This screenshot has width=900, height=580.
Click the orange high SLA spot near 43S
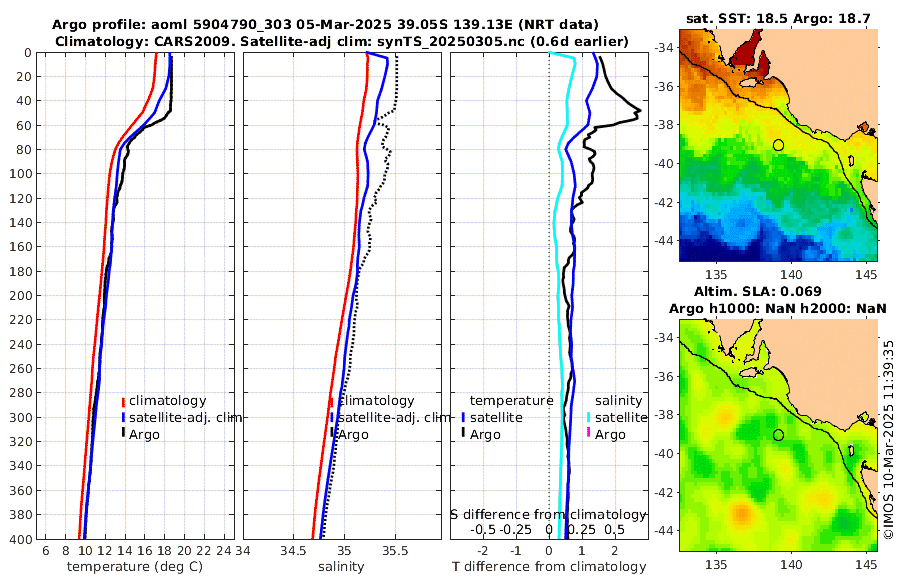pos(742,512)
